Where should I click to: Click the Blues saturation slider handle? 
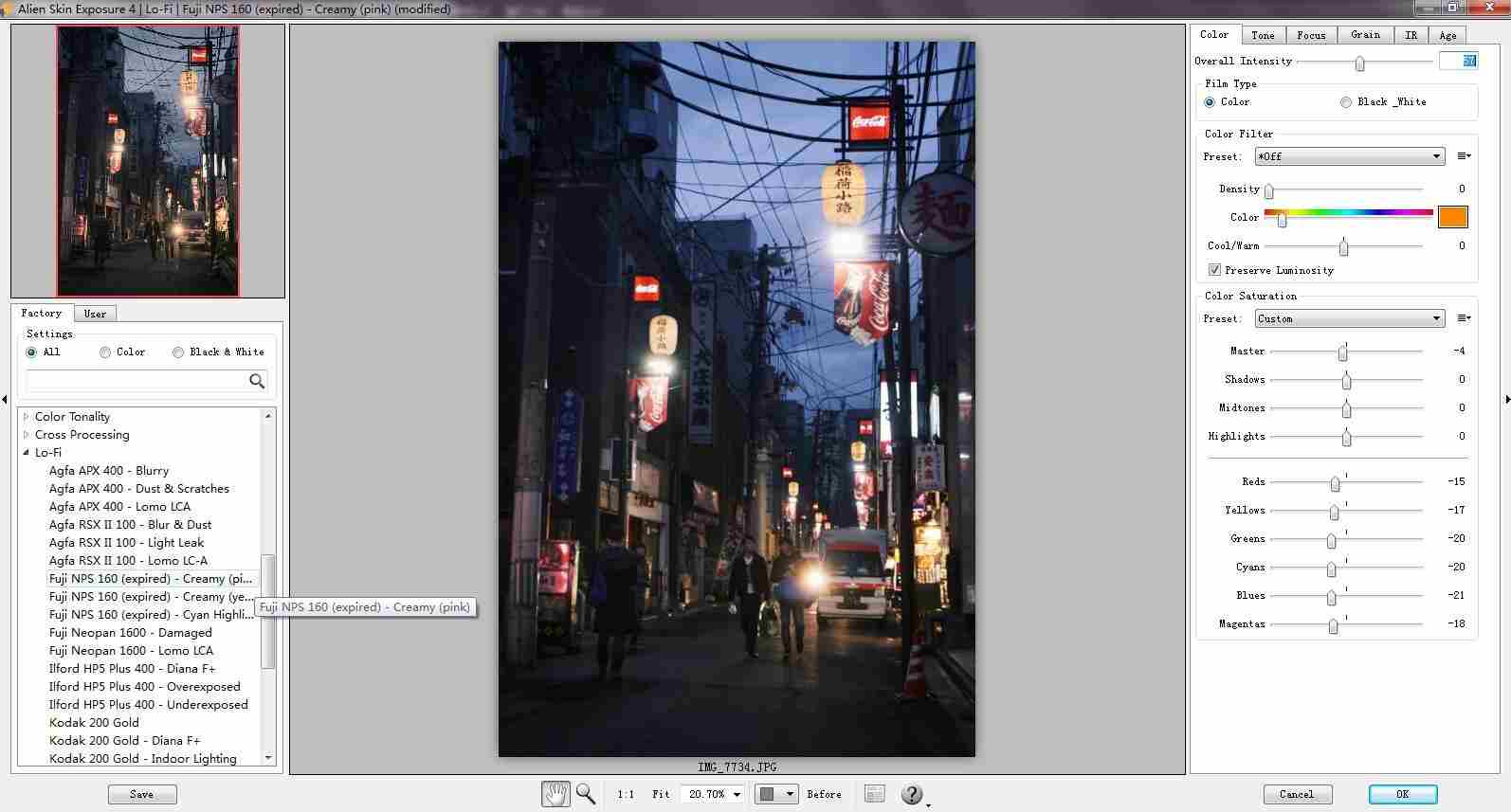pyautogui.click(x=1332, y=598)
